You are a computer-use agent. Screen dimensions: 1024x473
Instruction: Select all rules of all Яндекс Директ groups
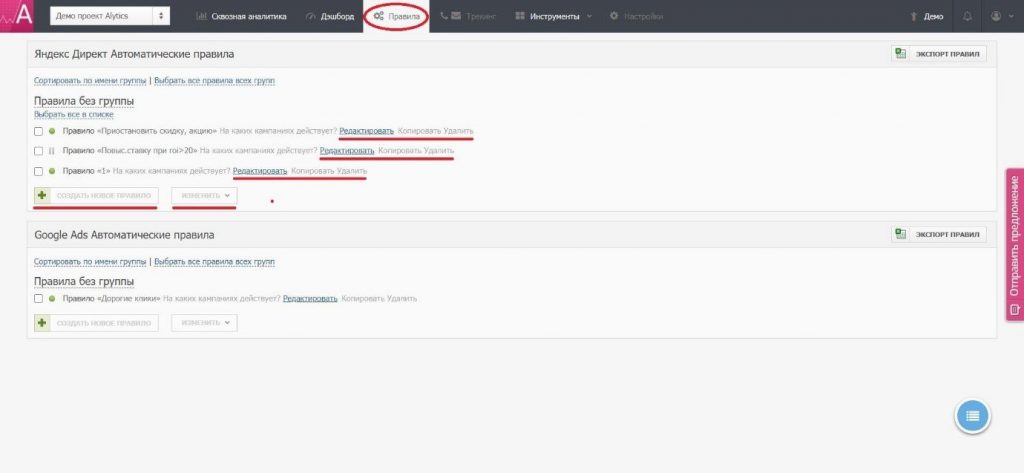point(214,80)
